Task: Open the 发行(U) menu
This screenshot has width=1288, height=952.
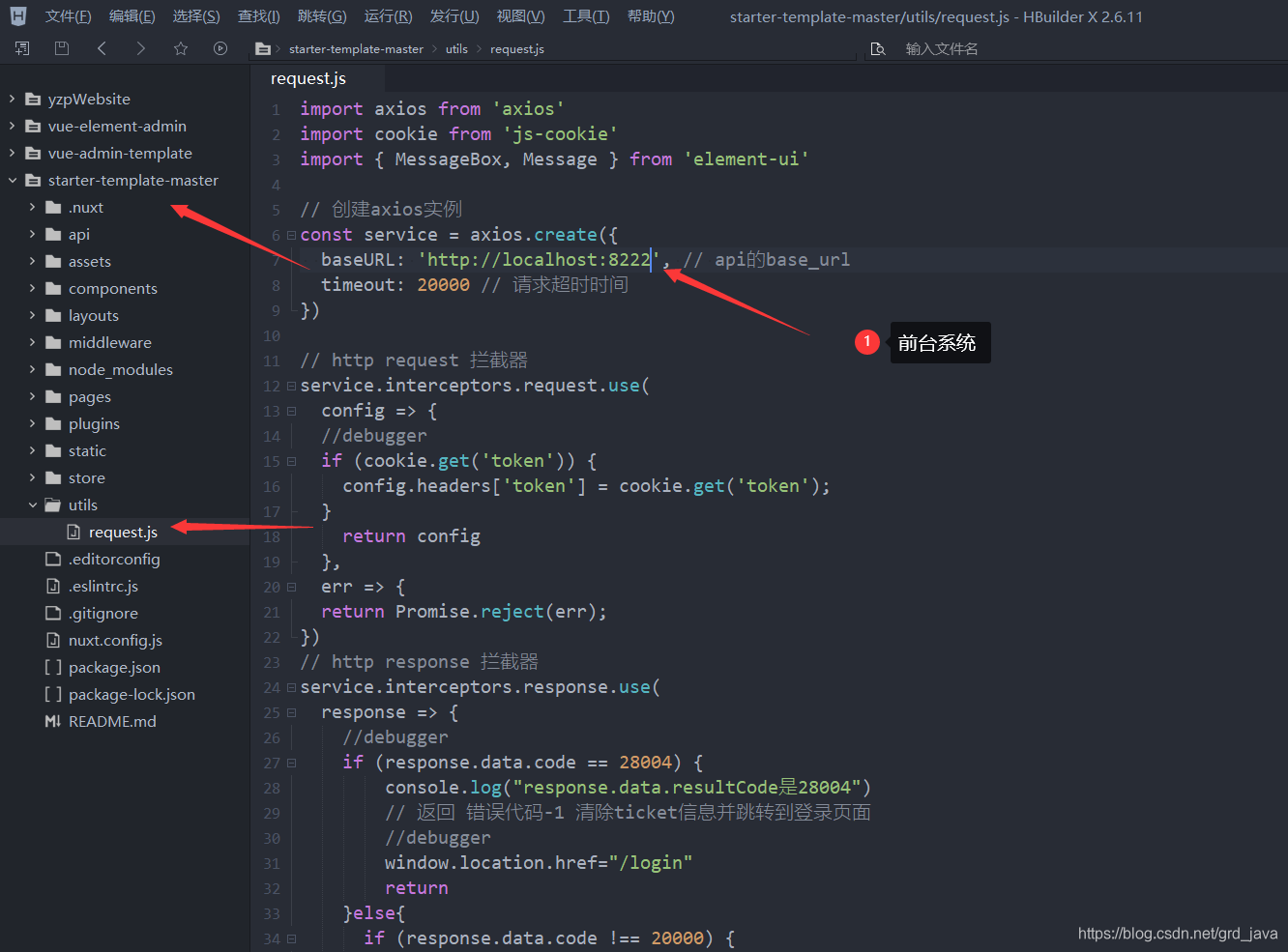Action: point(454,16)
